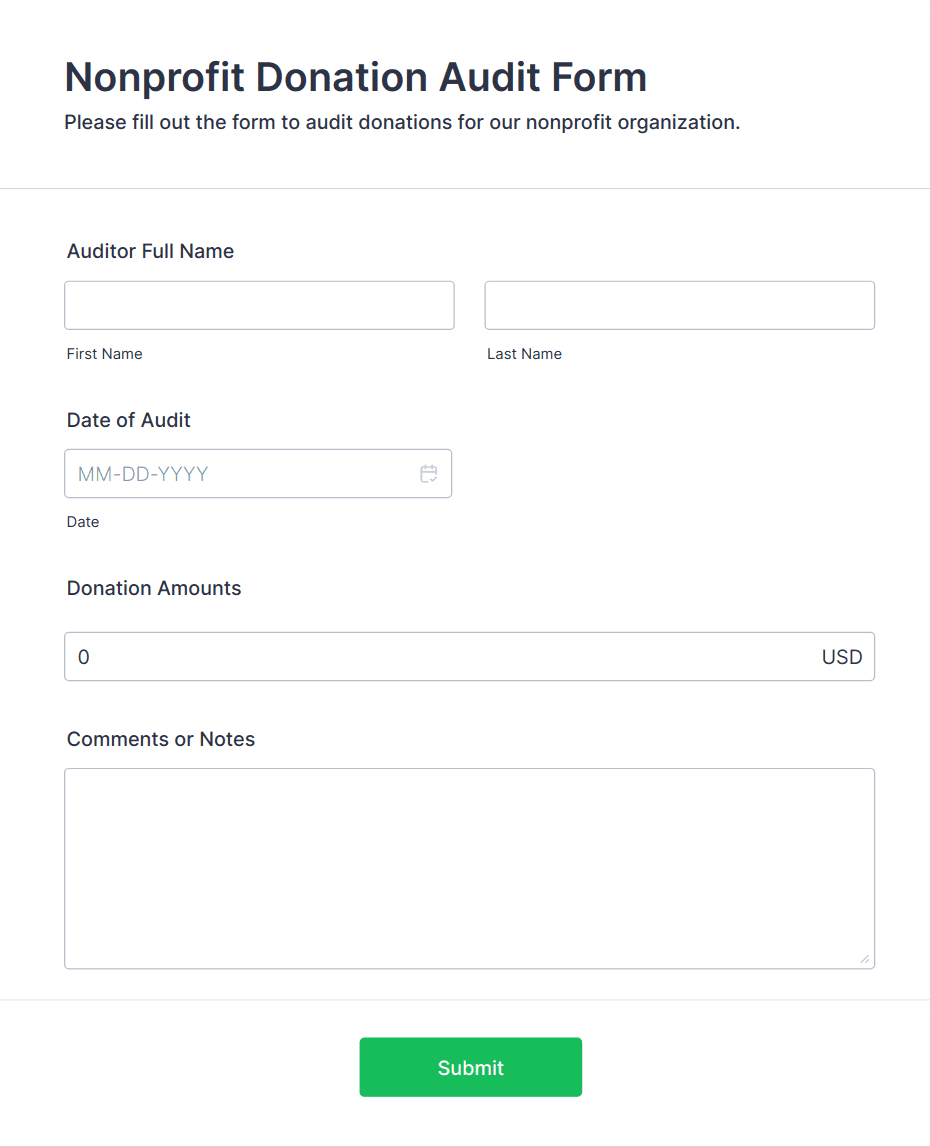Select the Auditor Full Name label

[150, 251]
